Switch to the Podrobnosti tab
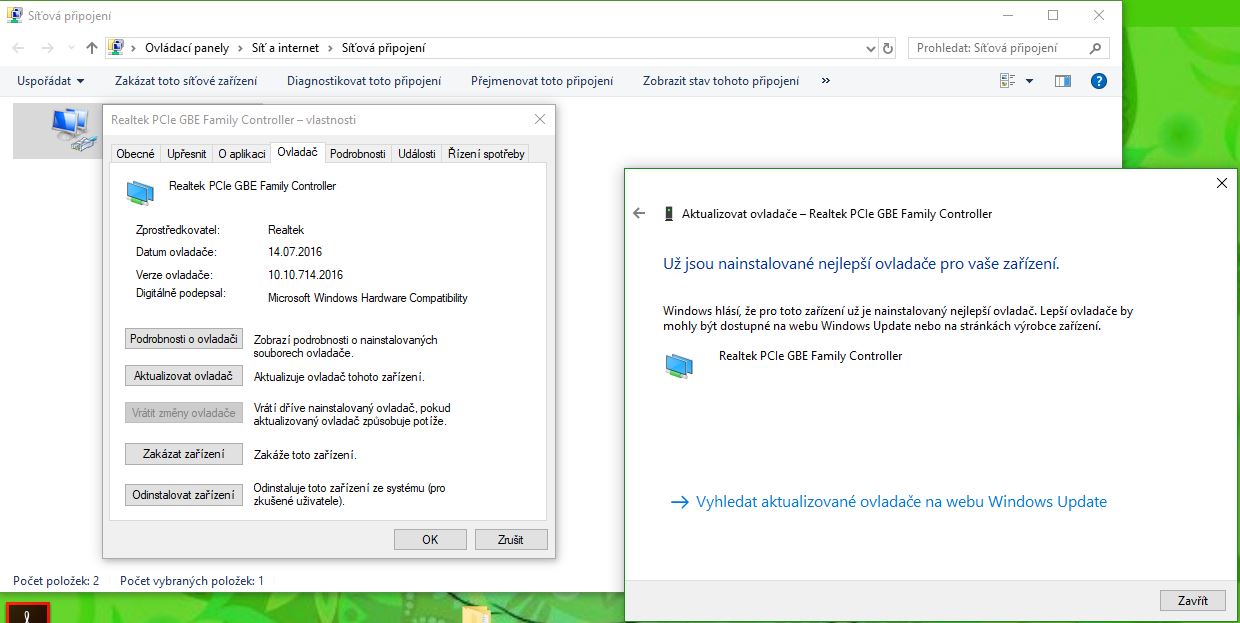 pyautogui.click(x=357, y=154)
